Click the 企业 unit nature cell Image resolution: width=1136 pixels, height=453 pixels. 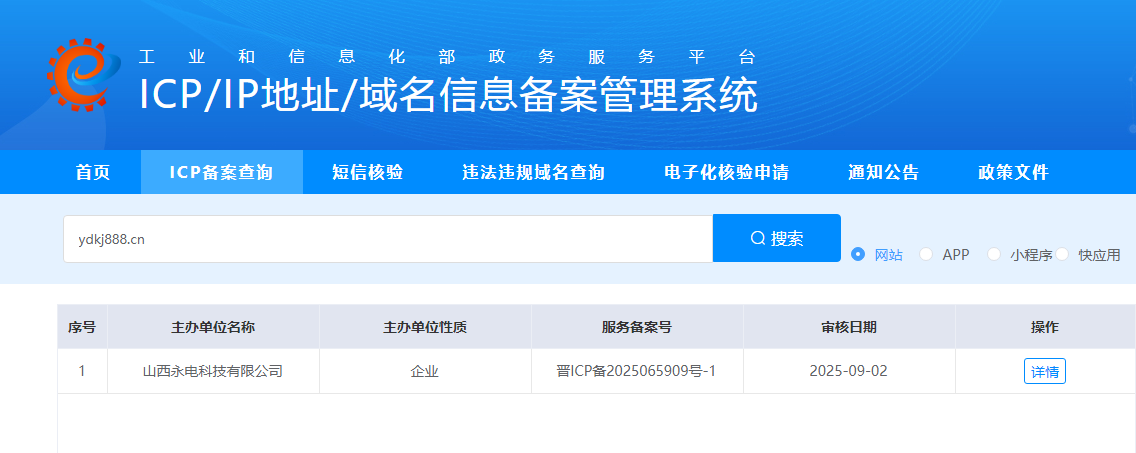point(425,372)
